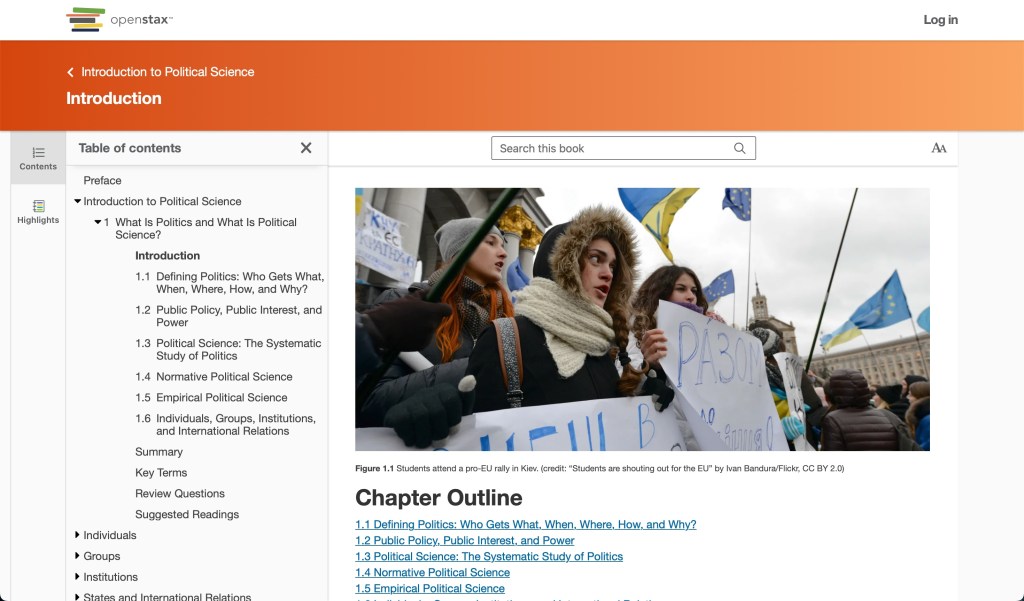Collapse the Introduction to Political Science unit
Image resolution: width=1024 pixels, height=601 pixels.
pos(78,201)
